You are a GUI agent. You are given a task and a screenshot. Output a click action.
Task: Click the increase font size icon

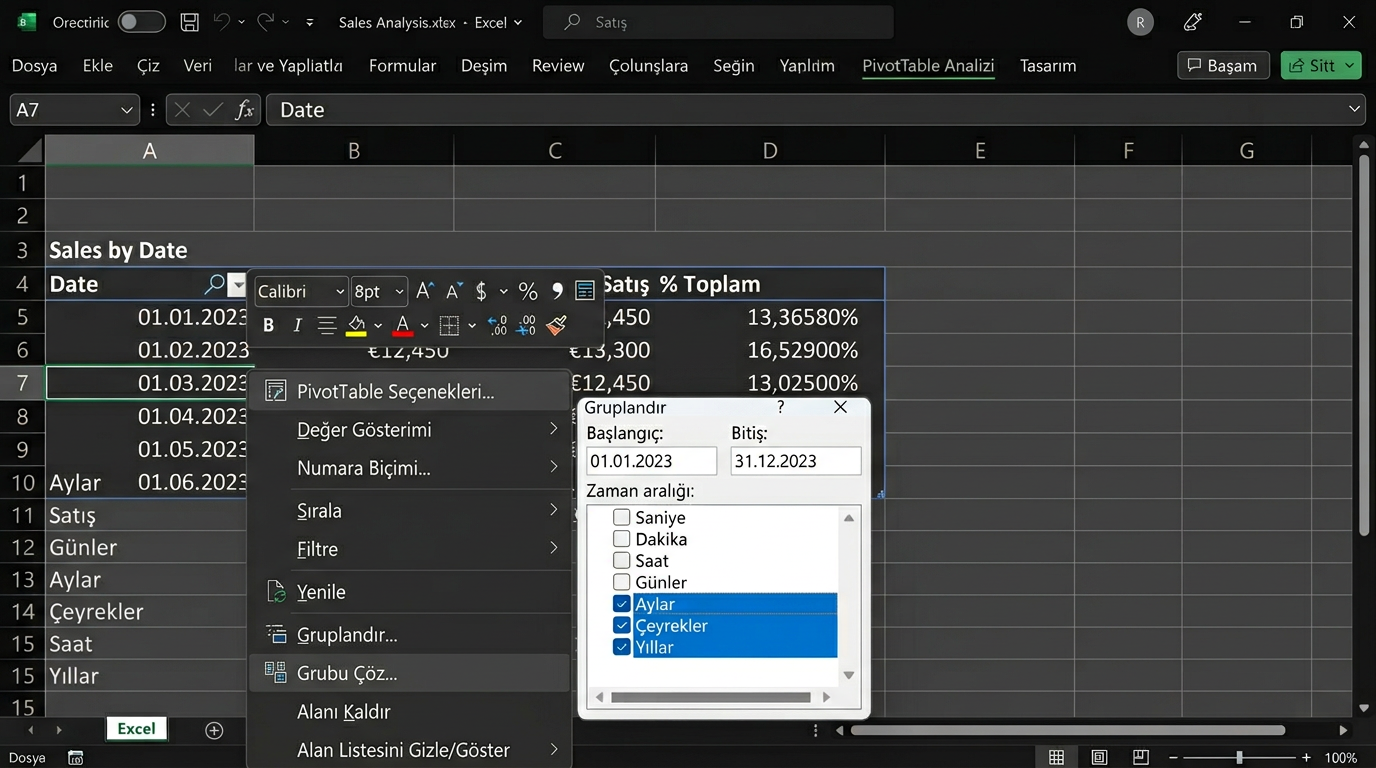425,291
